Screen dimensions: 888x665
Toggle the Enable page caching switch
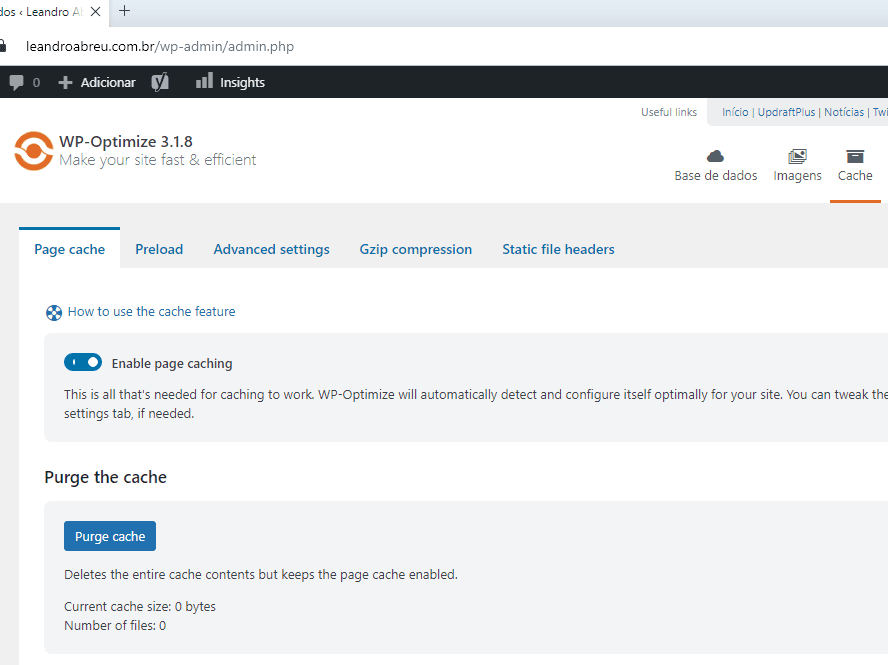pos(83,362)
